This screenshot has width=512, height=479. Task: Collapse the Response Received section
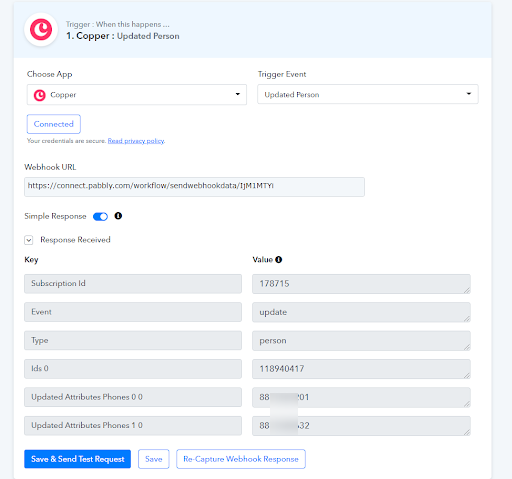[x=29, y=240]
